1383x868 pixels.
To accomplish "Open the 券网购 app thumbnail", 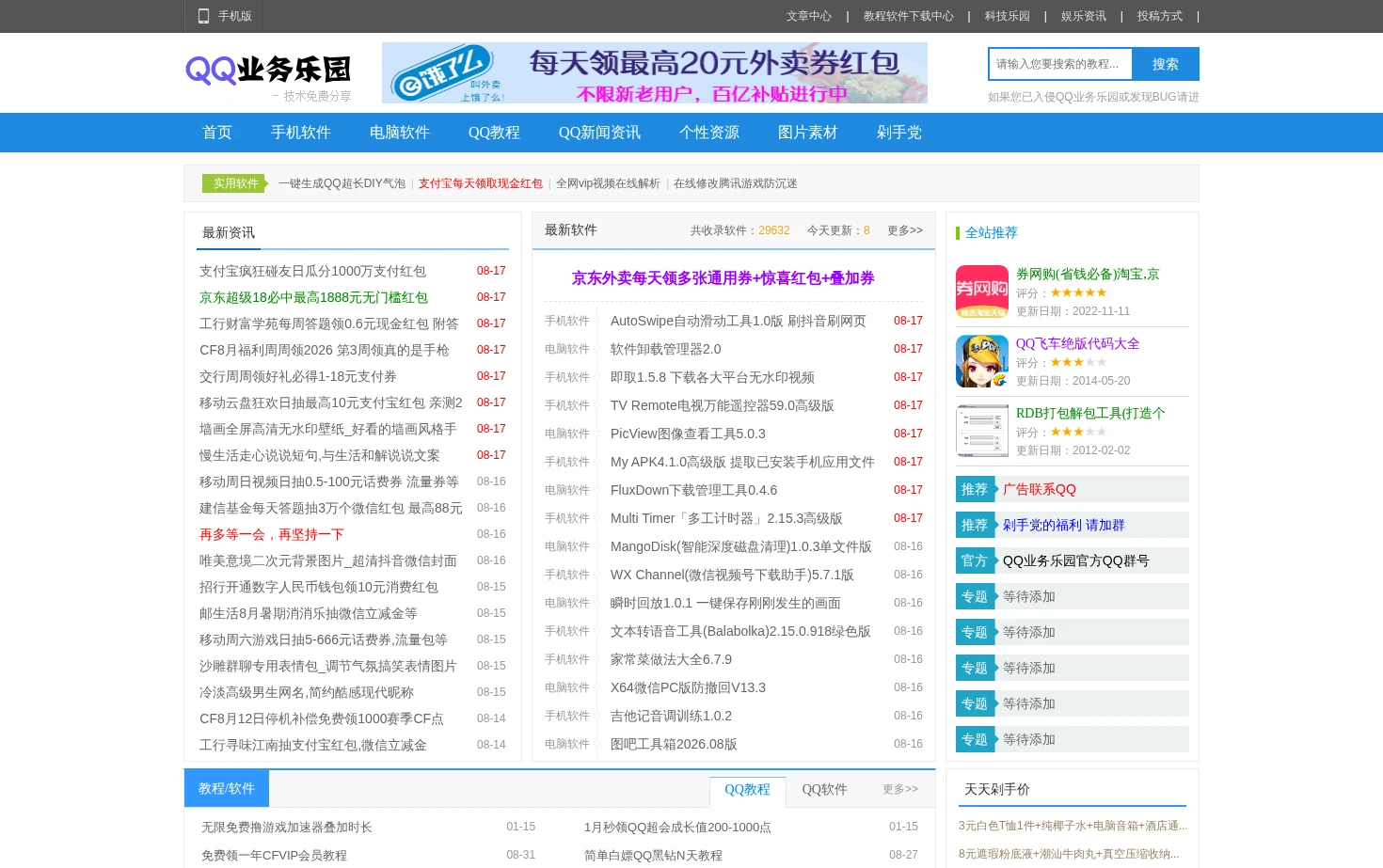I will (982, 292).
